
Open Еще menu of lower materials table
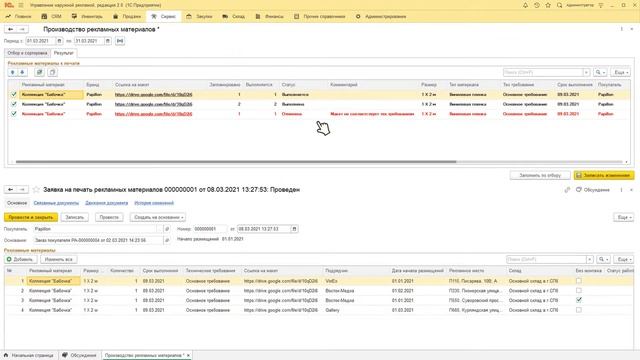(624, 259)
